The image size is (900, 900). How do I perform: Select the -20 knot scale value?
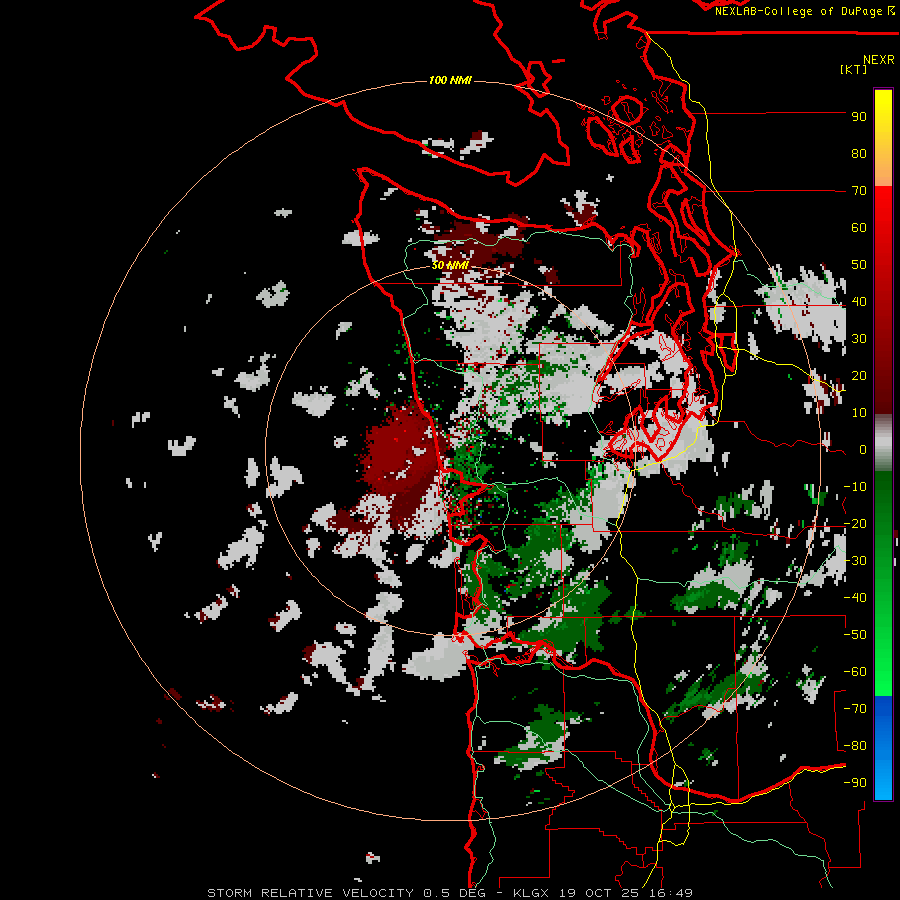pyautogui.click(x=855, y=524)
